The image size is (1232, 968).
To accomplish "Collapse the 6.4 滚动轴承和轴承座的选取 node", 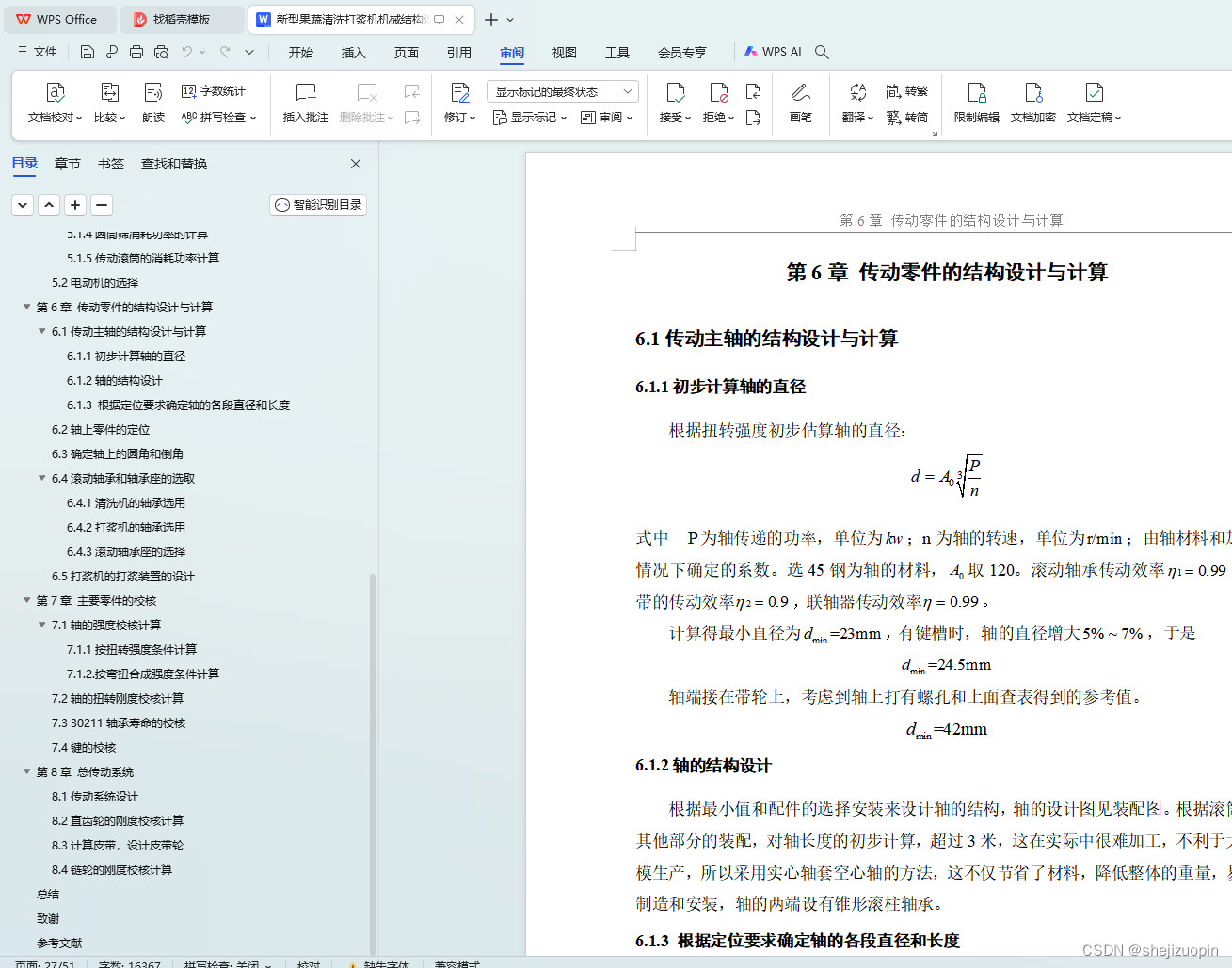I will (41, 478).
